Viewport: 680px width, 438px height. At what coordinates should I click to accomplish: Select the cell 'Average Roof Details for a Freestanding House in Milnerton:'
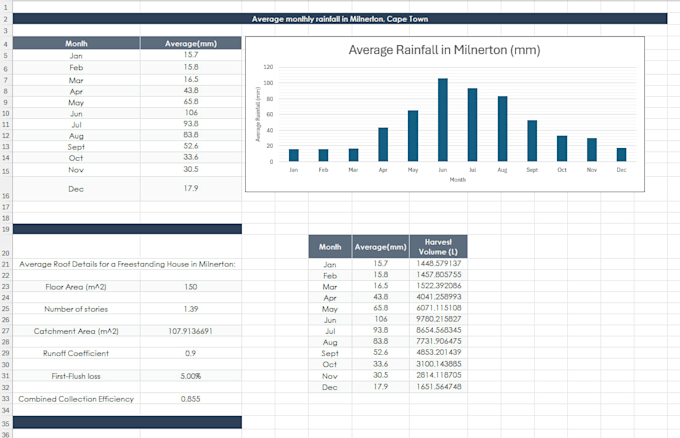127,264
